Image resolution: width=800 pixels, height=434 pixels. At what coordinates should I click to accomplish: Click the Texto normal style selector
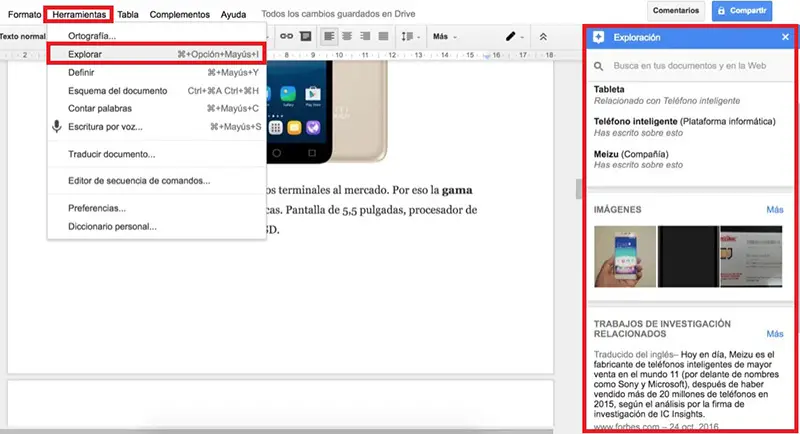pyautogui.click(x=23, y=36)
